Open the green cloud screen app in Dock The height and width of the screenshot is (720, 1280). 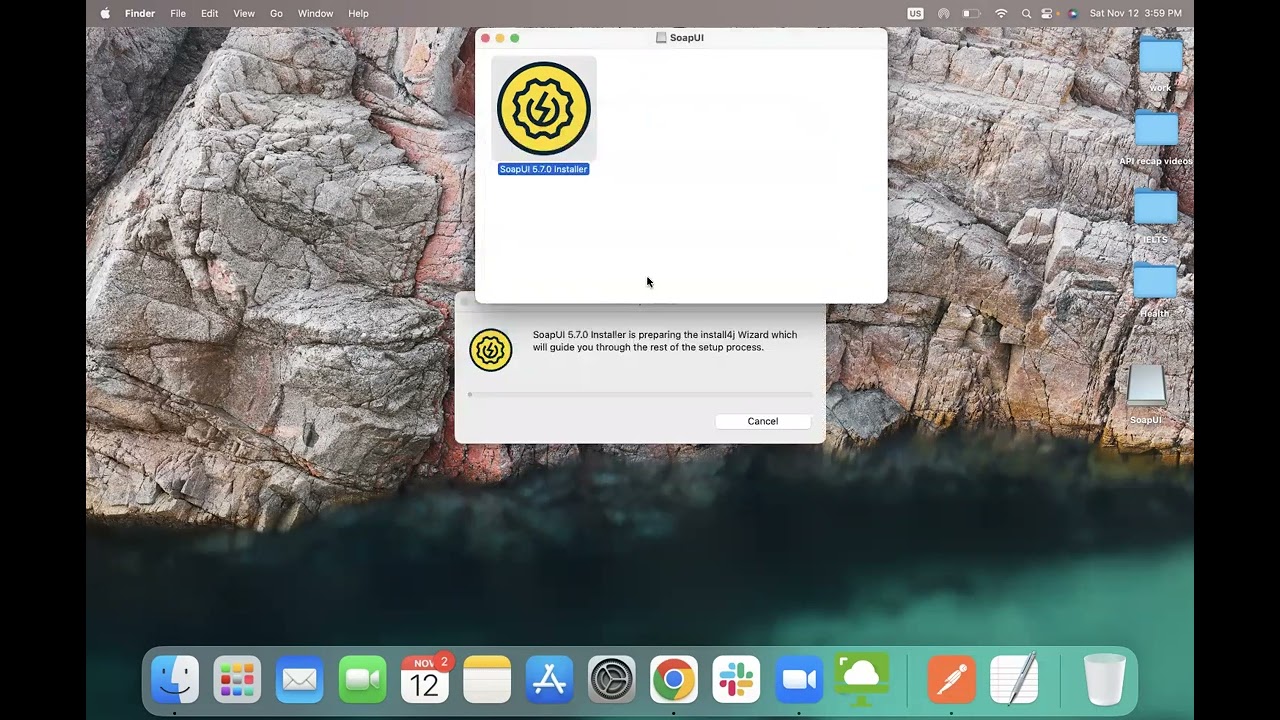[861, 678]
